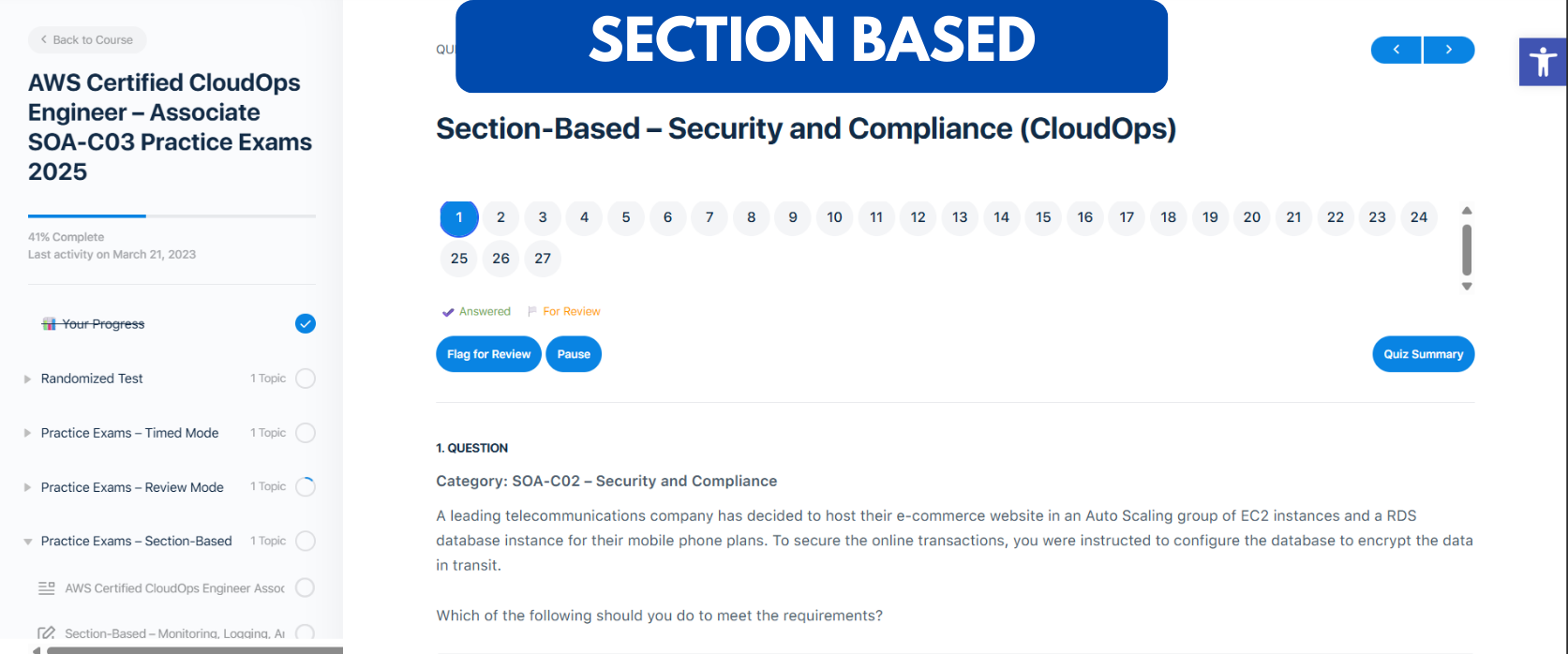Toggle completion circle for Randomized Test

coord(306,379)
